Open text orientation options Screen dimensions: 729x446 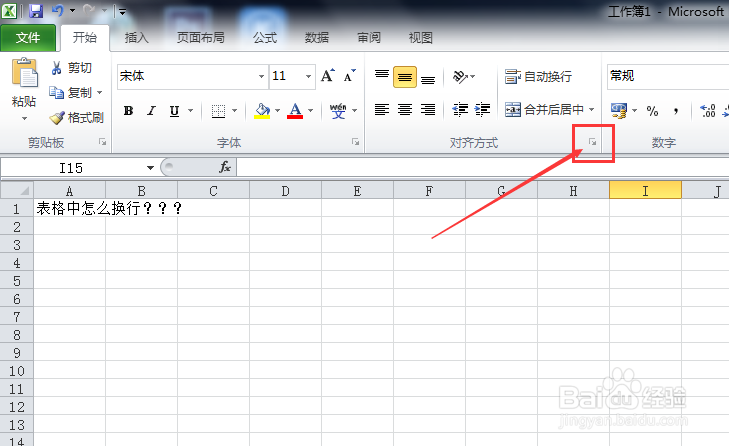pos(464,76)
